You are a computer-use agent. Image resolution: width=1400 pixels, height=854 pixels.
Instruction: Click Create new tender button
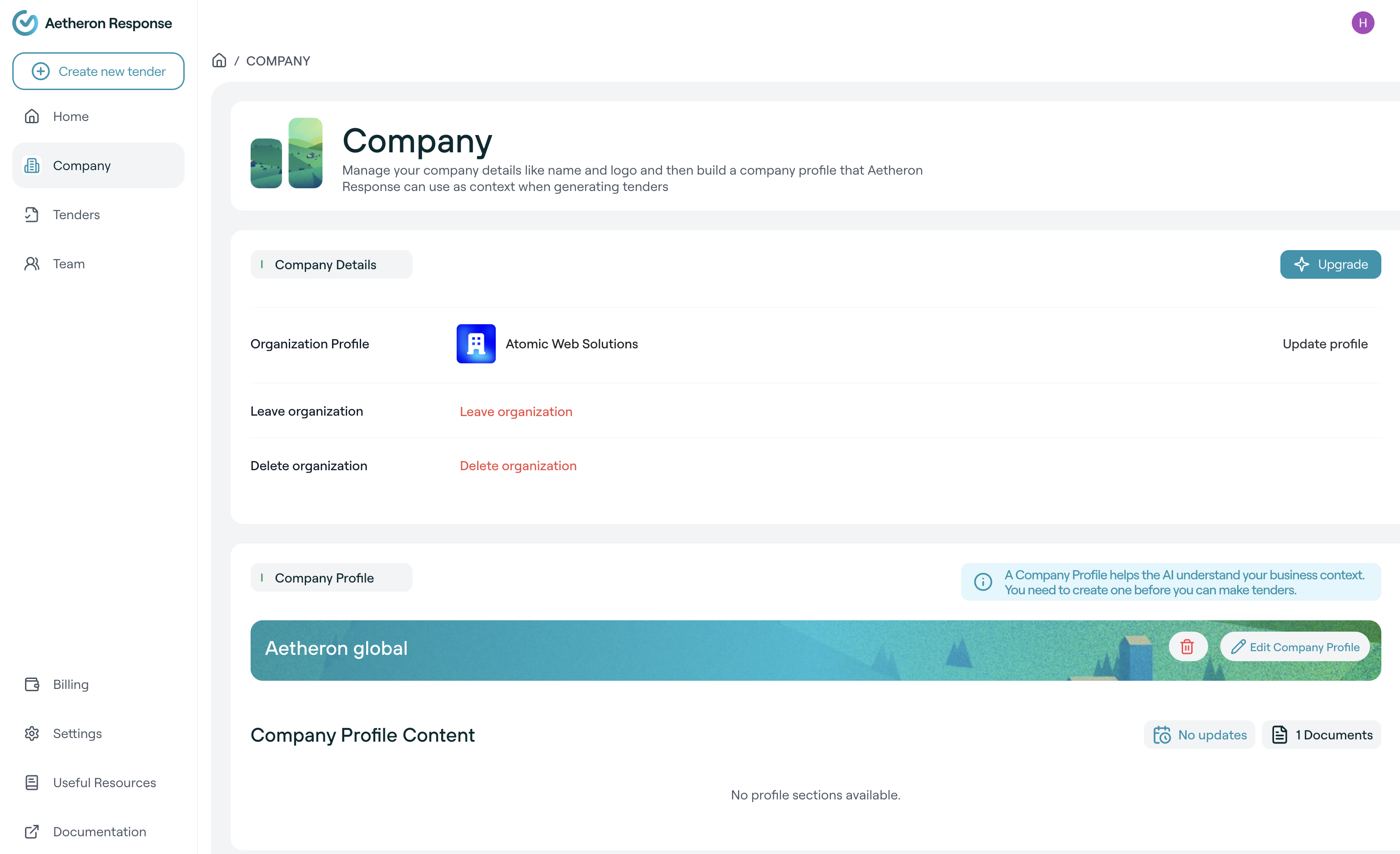click(98, 71)
